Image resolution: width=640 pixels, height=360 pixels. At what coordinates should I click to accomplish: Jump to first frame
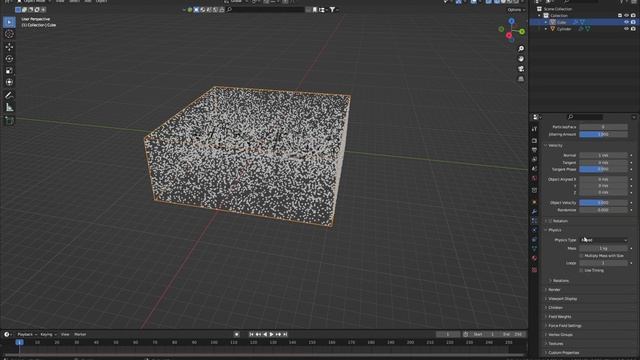[x=251, y=334]
